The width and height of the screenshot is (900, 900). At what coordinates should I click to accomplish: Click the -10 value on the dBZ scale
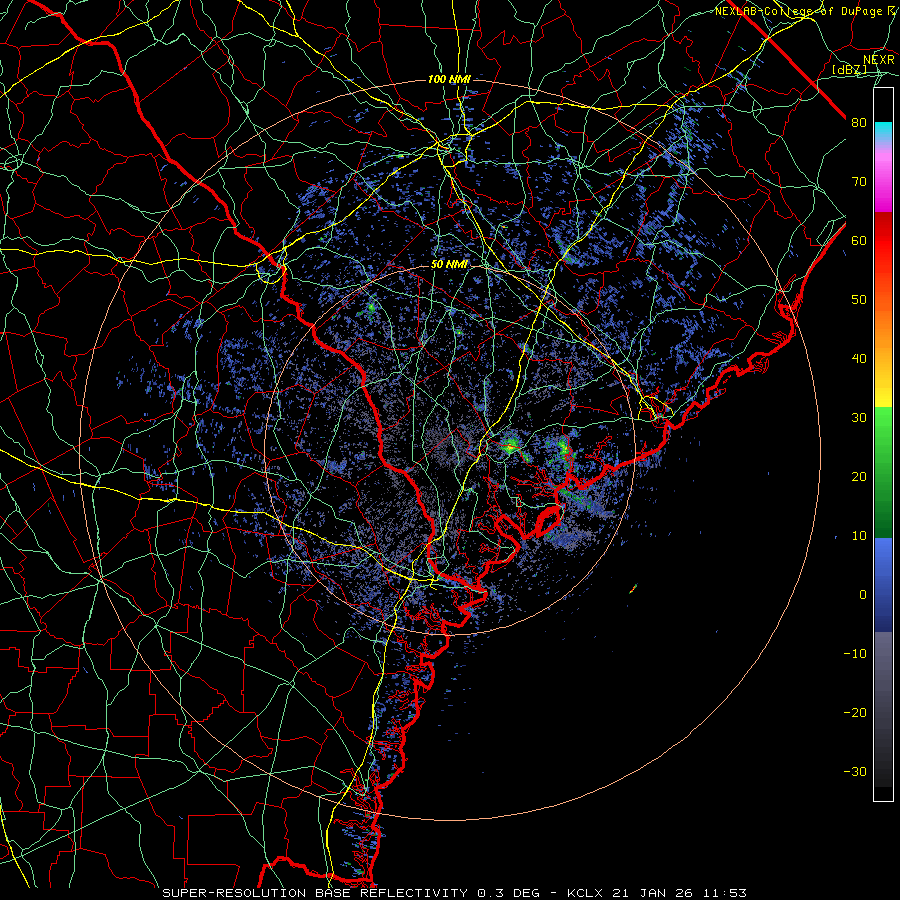[855, 653]
